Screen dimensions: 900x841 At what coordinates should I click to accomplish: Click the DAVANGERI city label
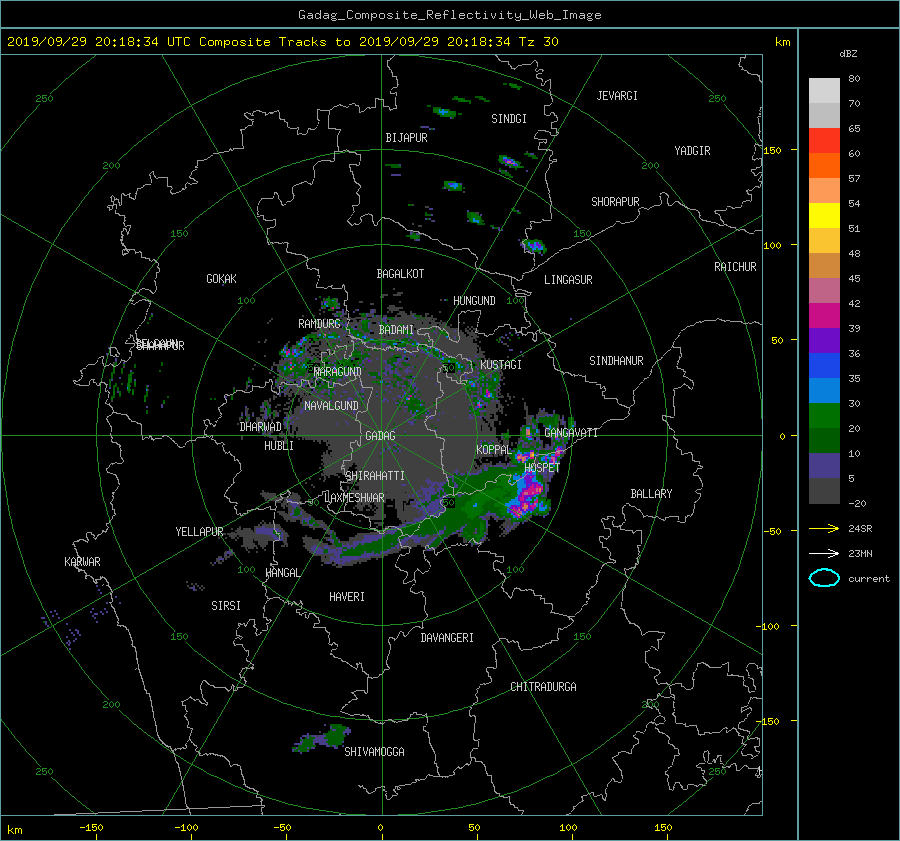pos(447,638)
